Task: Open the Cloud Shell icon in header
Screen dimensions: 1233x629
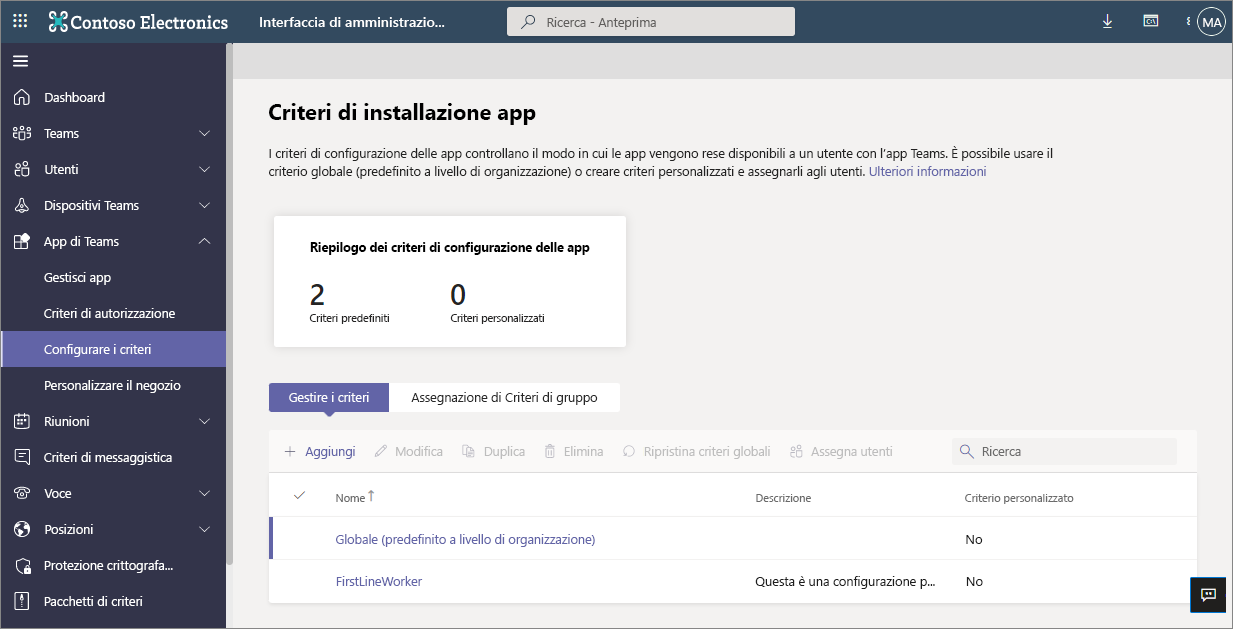Action: [x=1151, y=21]
